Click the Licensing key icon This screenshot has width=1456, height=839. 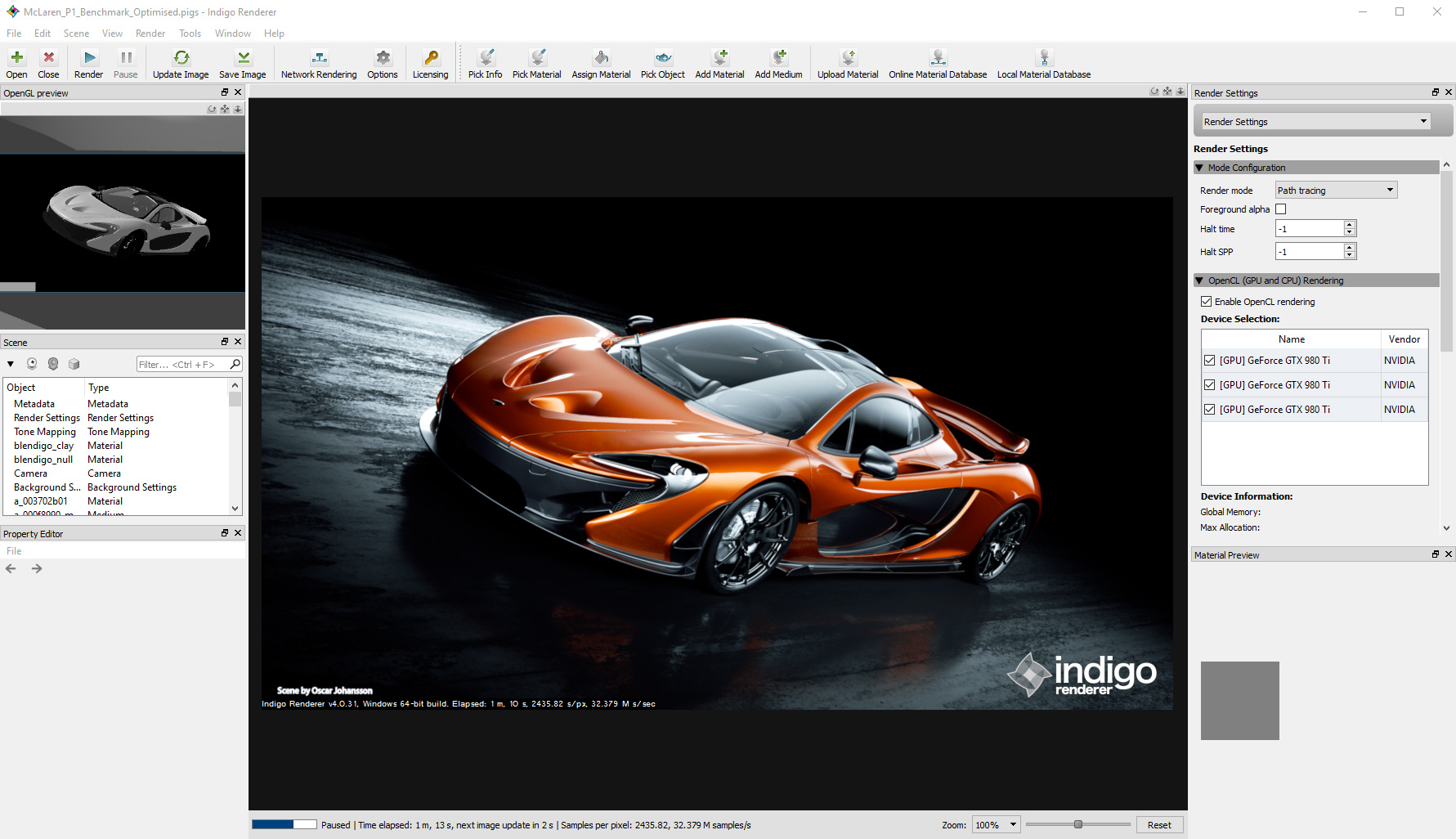click(x=431, y=64)
